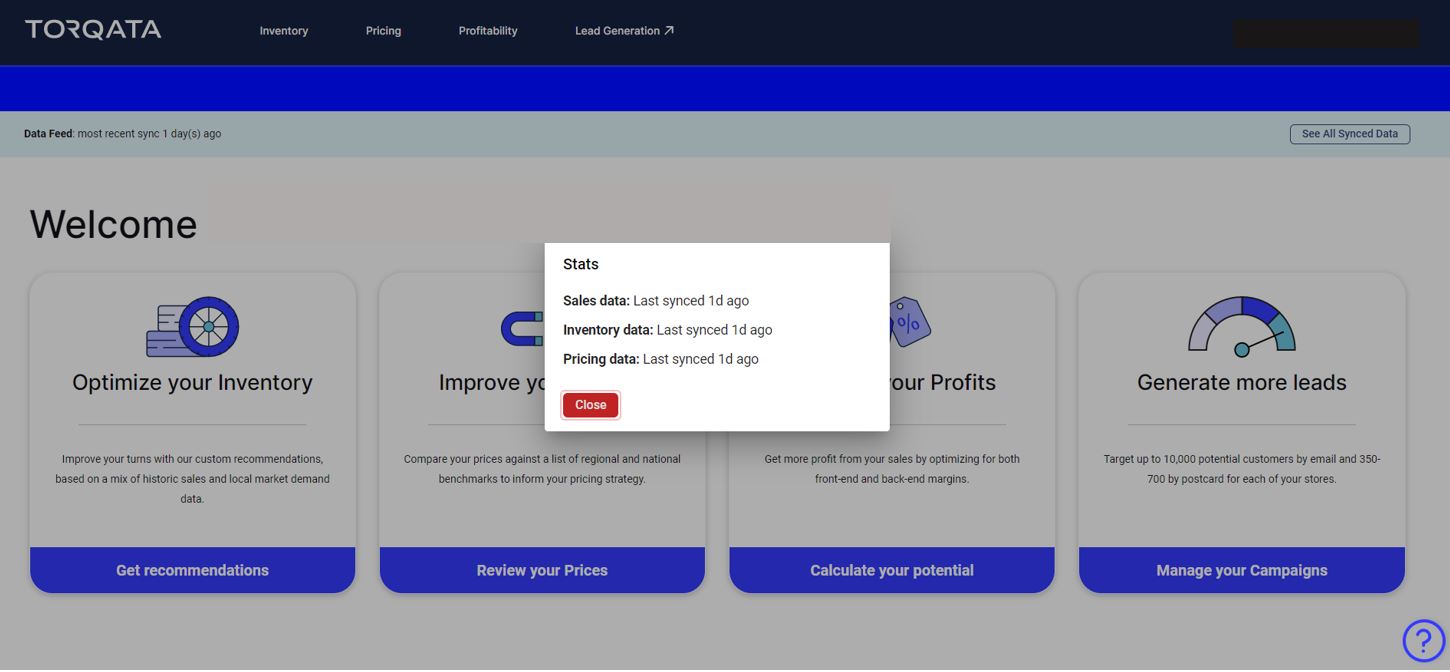
Task: Open the Pricing menu
Action: pyautogui.click(x=383, y=31)
